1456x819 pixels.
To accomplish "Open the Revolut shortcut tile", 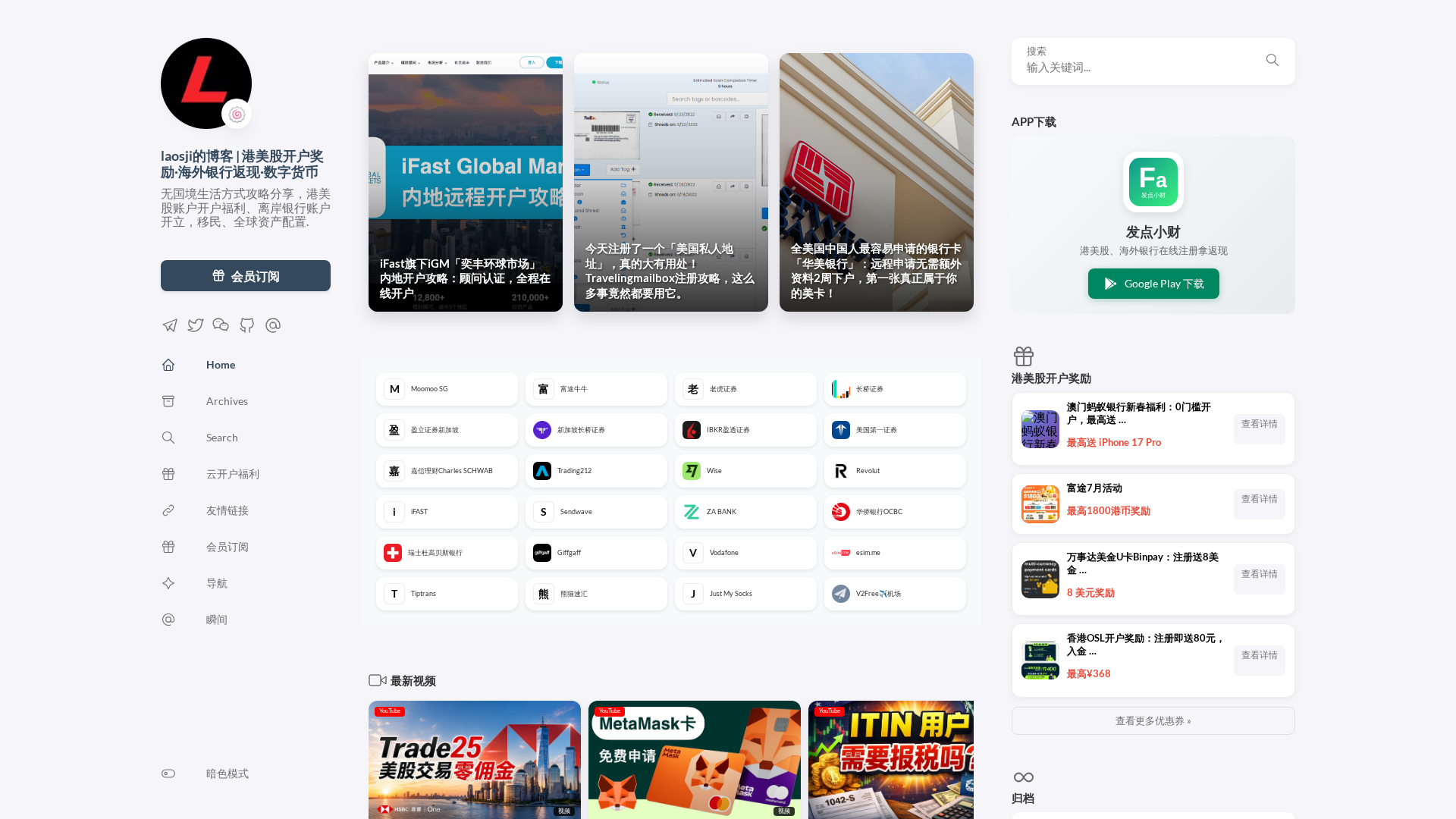I will coord(895,471).
